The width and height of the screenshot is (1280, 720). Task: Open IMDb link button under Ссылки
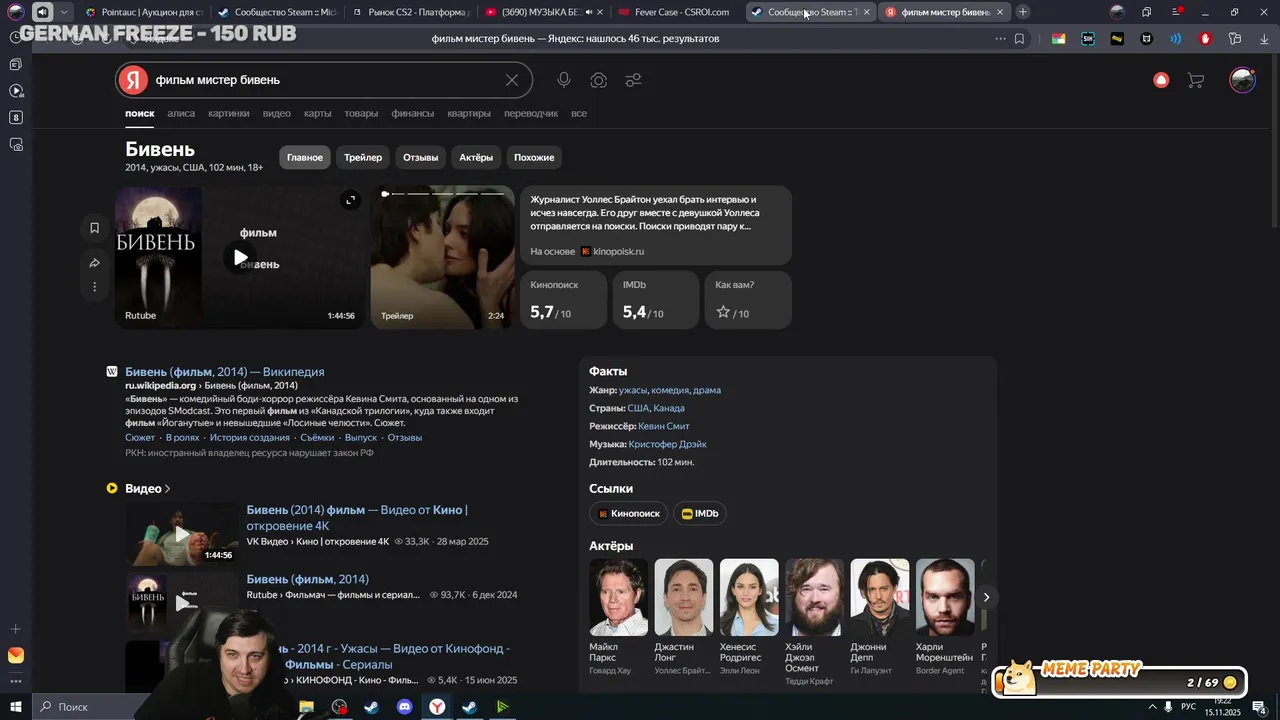700,514
